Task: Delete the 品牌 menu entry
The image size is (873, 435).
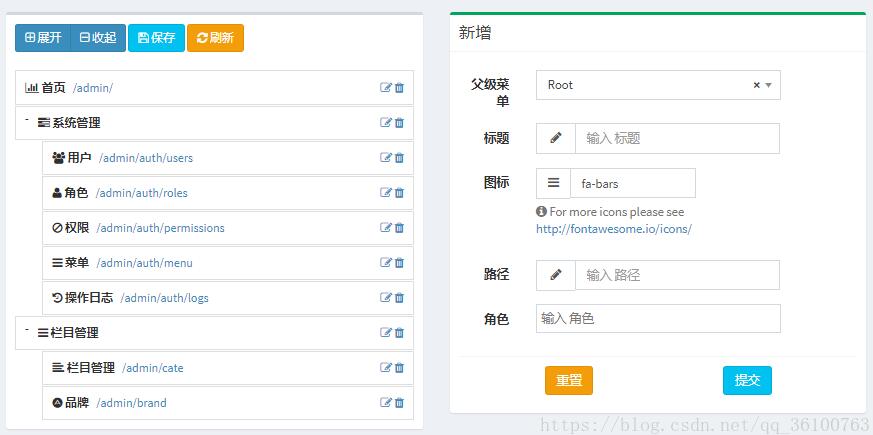Action: coord(400,403)
